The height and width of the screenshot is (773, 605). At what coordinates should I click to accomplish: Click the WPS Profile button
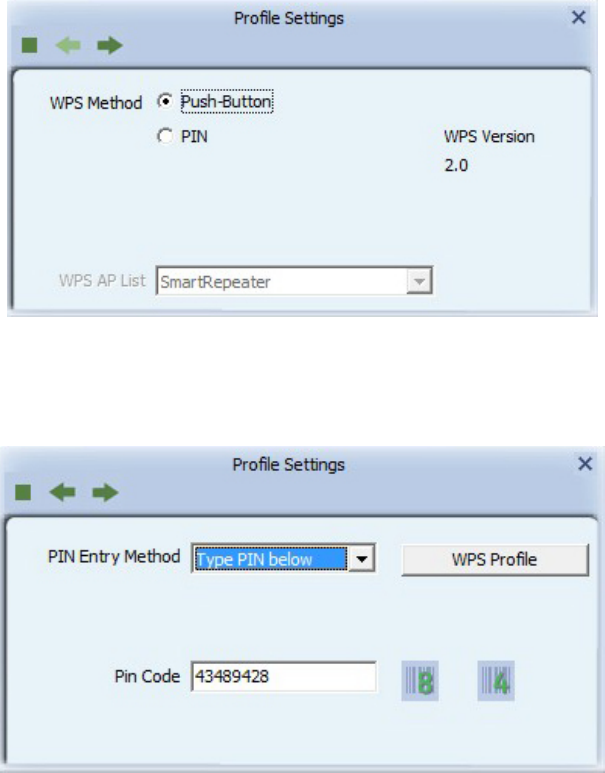click(495, 560)
